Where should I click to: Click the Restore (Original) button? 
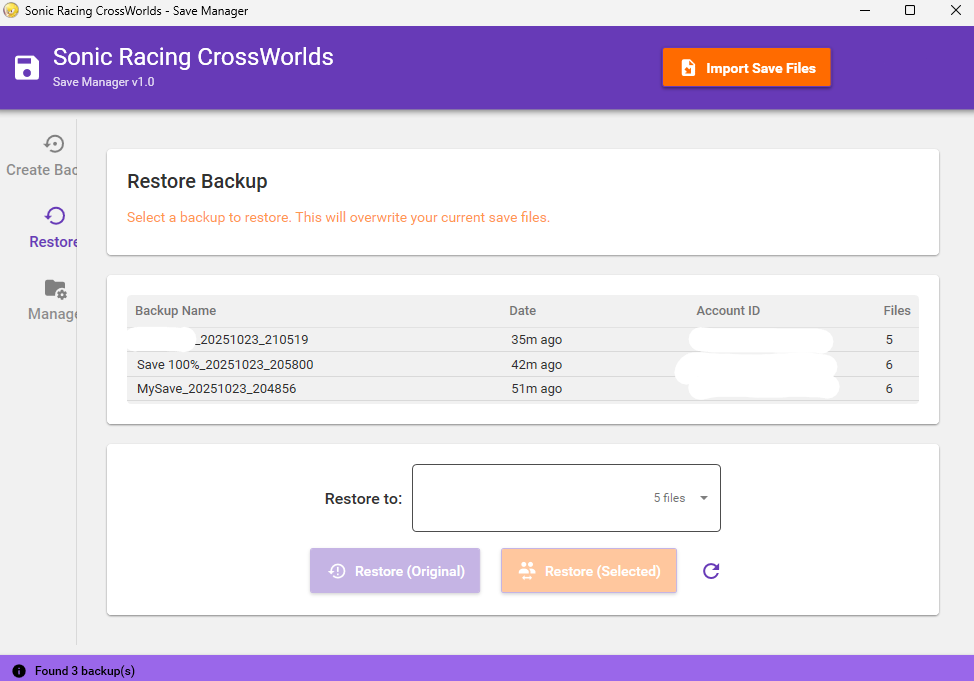point(394,571)
